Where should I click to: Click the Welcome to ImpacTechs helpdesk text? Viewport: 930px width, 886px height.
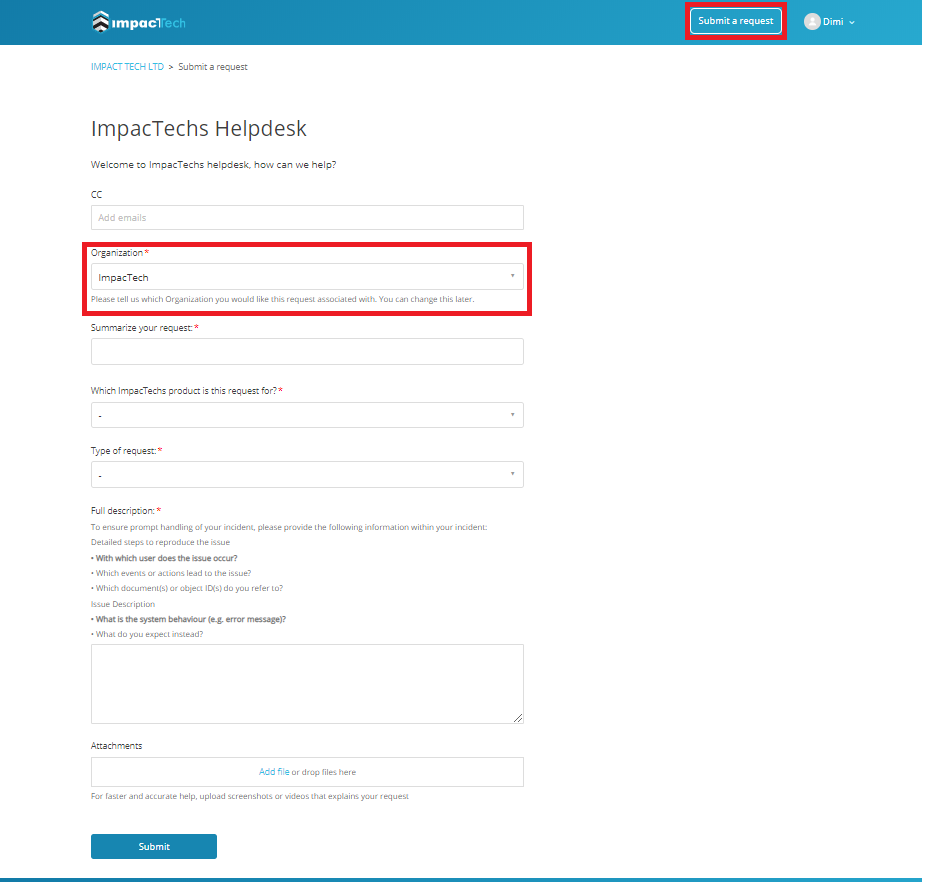pyautogui.click(x=214, y=165)
